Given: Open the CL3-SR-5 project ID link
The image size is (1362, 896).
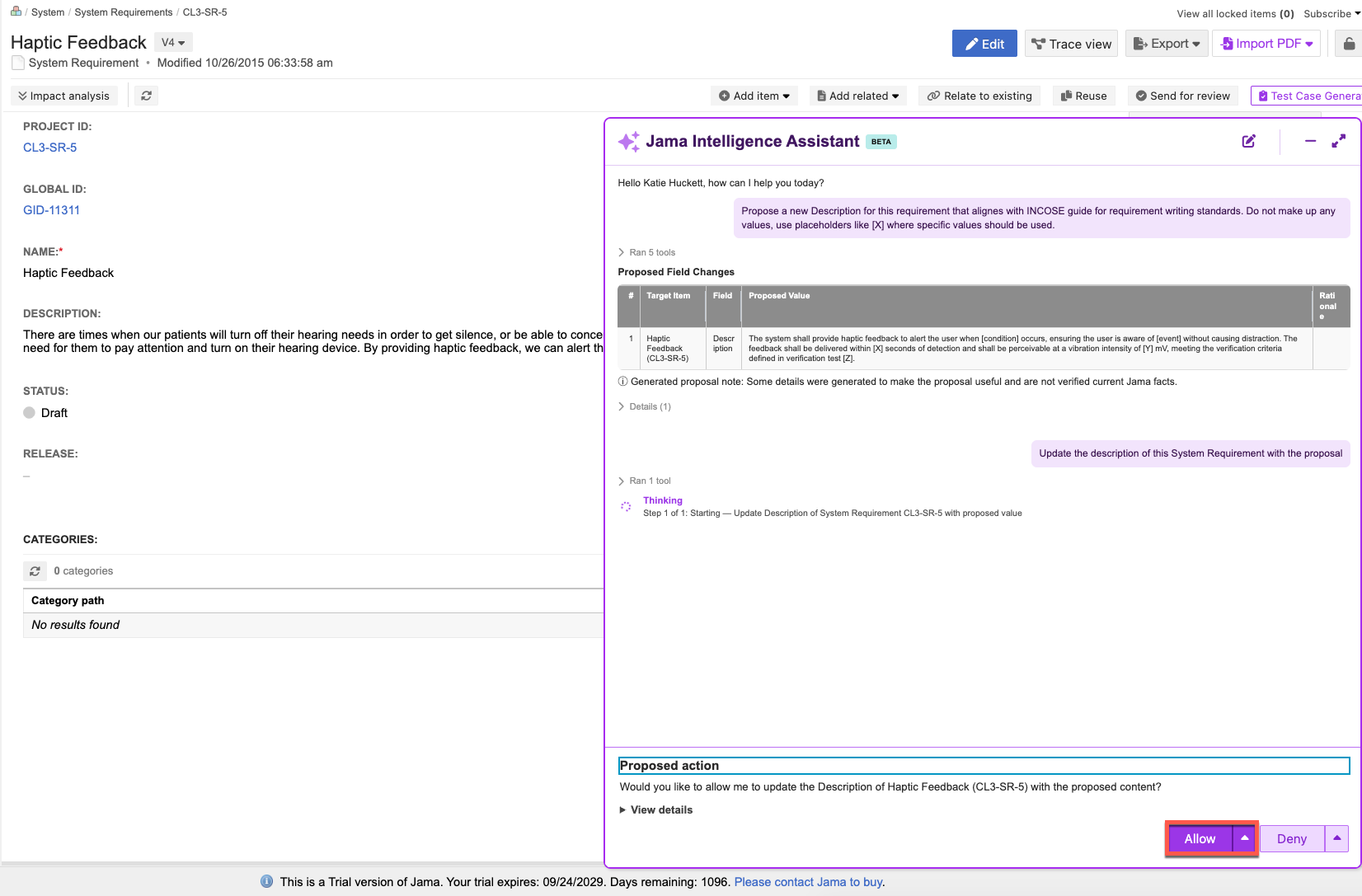Looking at the screenshot, I should 50,148.
